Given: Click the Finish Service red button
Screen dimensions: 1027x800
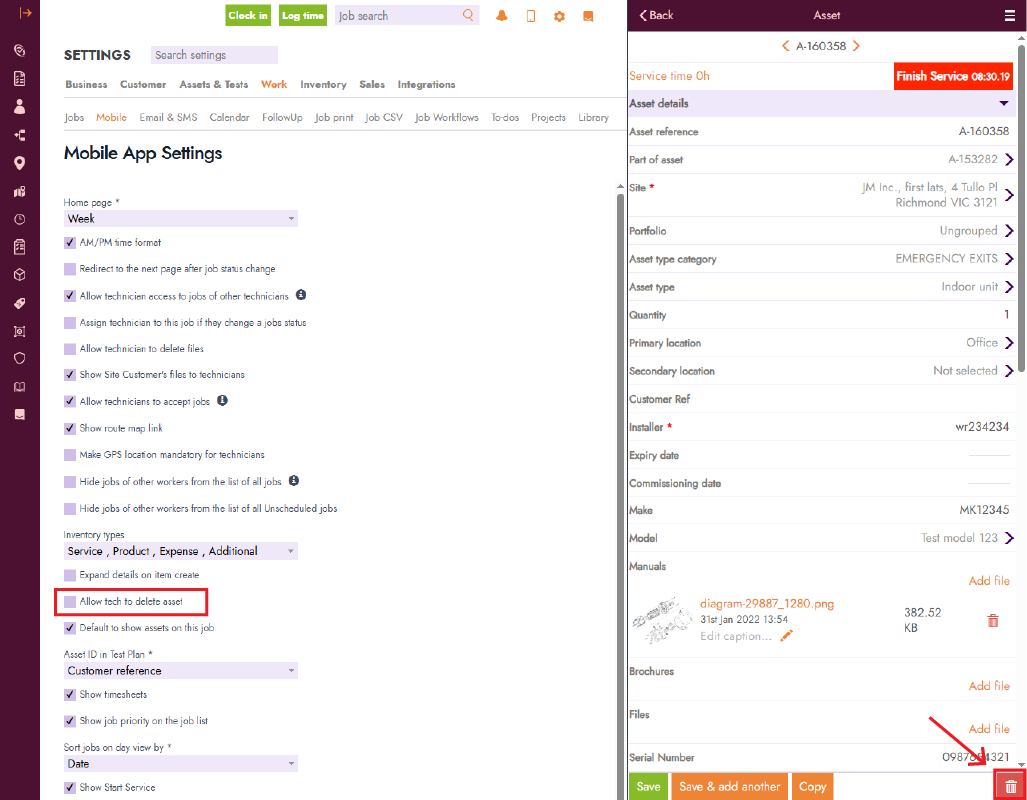Looking at the screenshot, I should click(953, 76).
